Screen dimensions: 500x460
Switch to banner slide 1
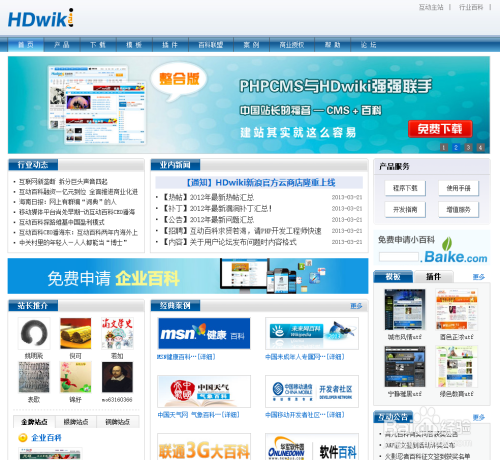click(444, 147)
